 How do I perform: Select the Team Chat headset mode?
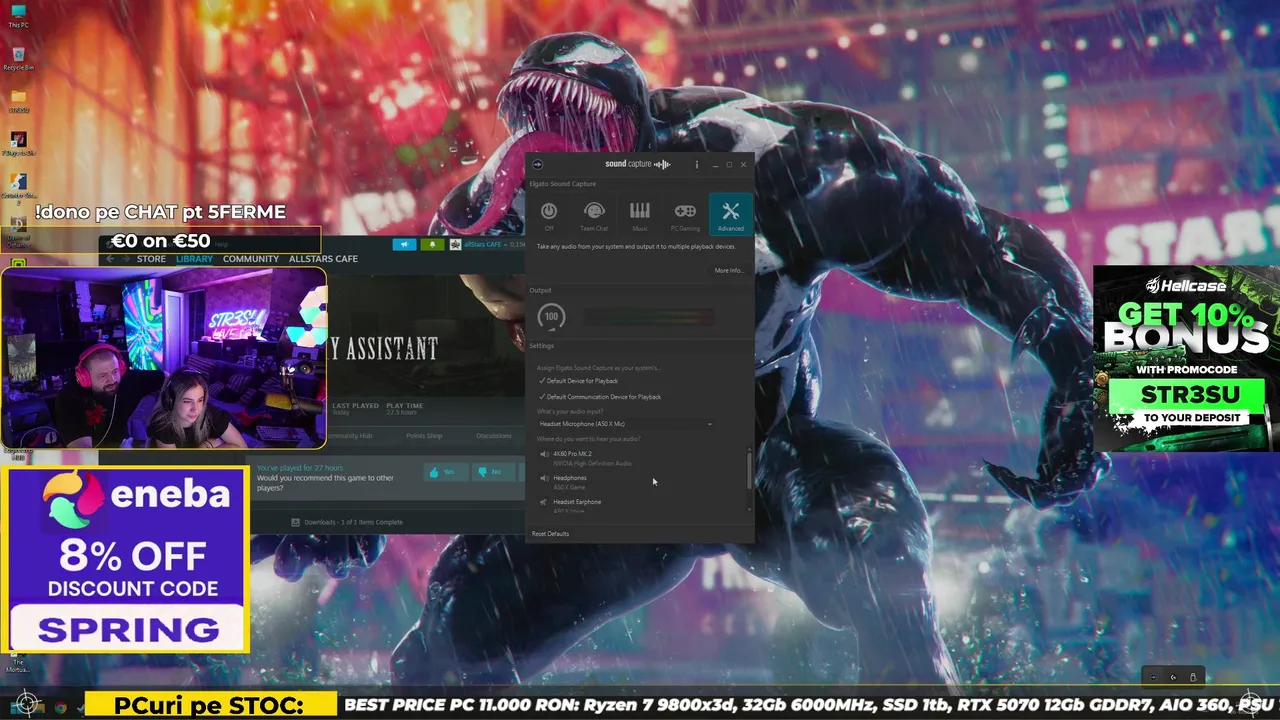(594, 214)
